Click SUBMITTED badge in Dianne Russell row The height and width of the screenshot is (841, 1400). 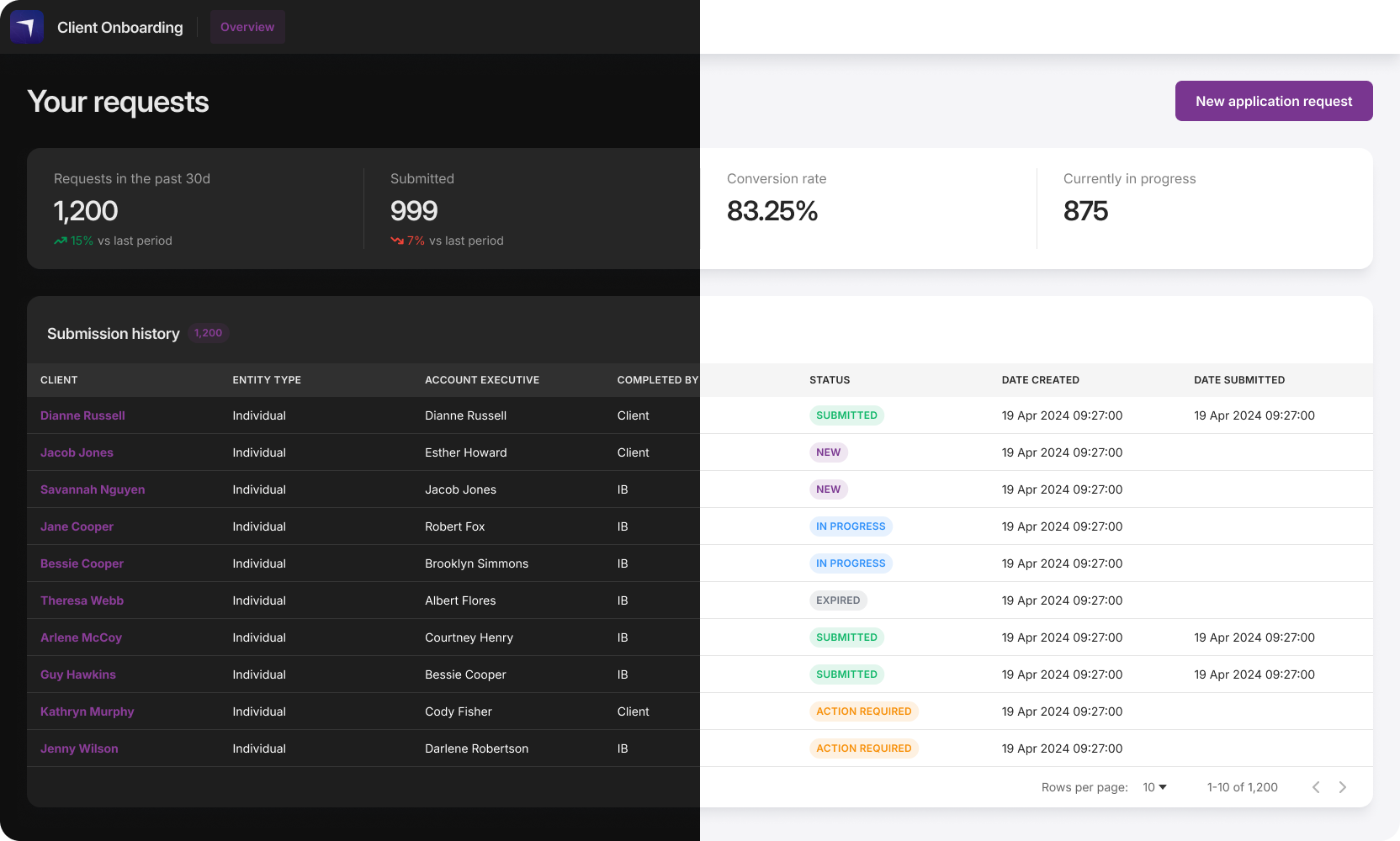[846, 415]
